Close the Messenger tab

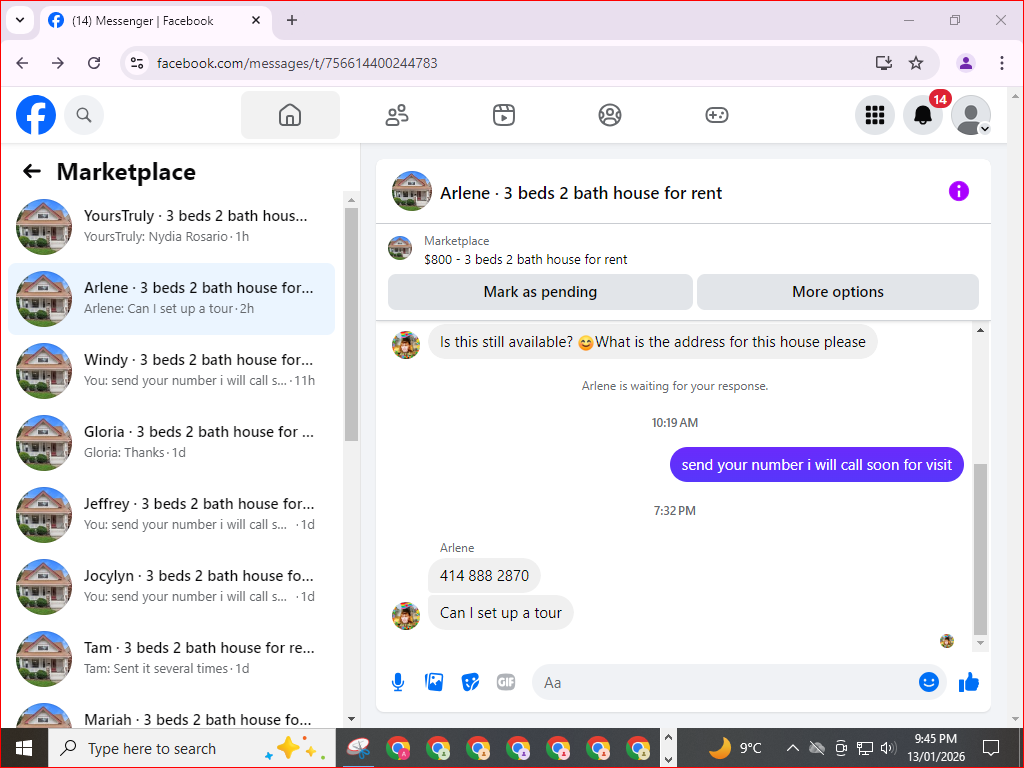[x=256, y=20]
